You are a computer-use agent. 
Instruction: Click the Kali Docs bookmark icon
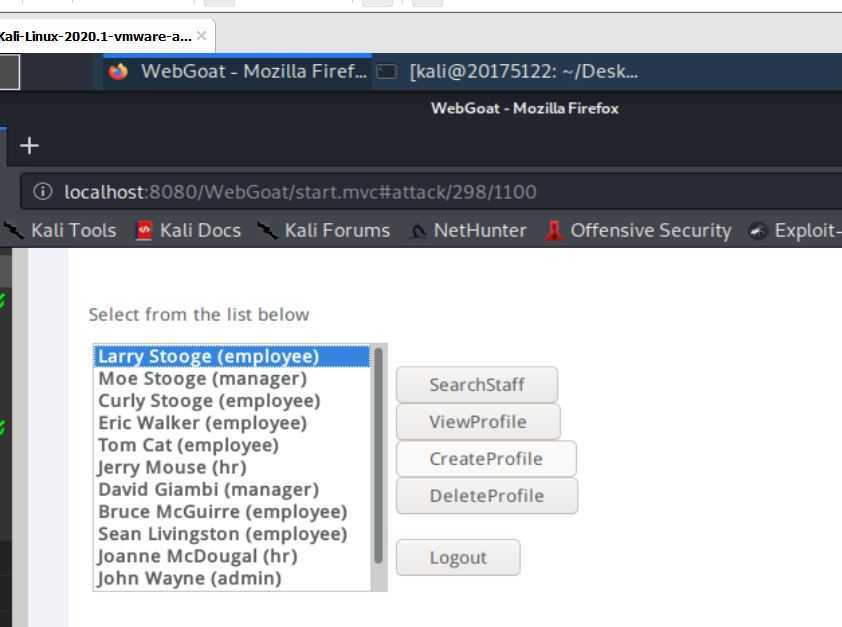point(144,231)
